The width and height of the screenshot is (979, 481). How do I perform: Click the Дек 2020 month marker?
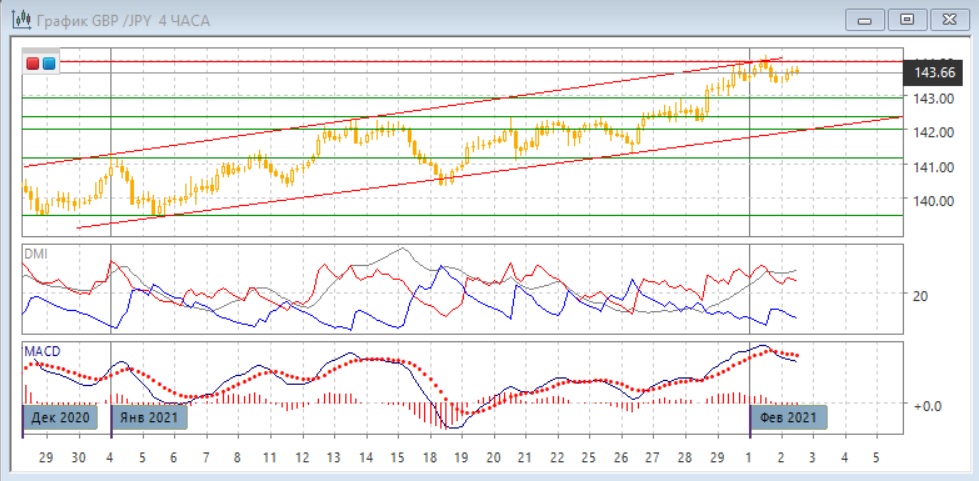(61, 418)
